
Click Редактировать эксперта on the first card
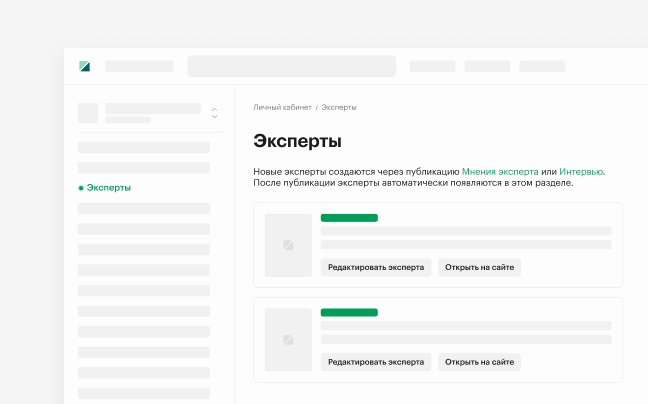coord(376,267)
